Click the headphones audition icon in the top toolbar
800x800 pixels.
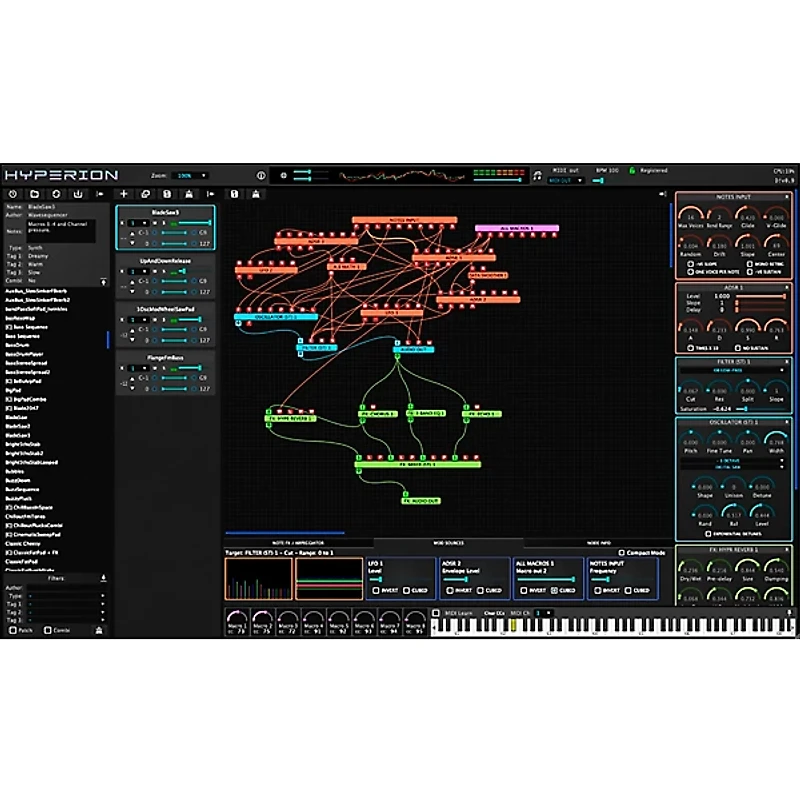point(537,174)
